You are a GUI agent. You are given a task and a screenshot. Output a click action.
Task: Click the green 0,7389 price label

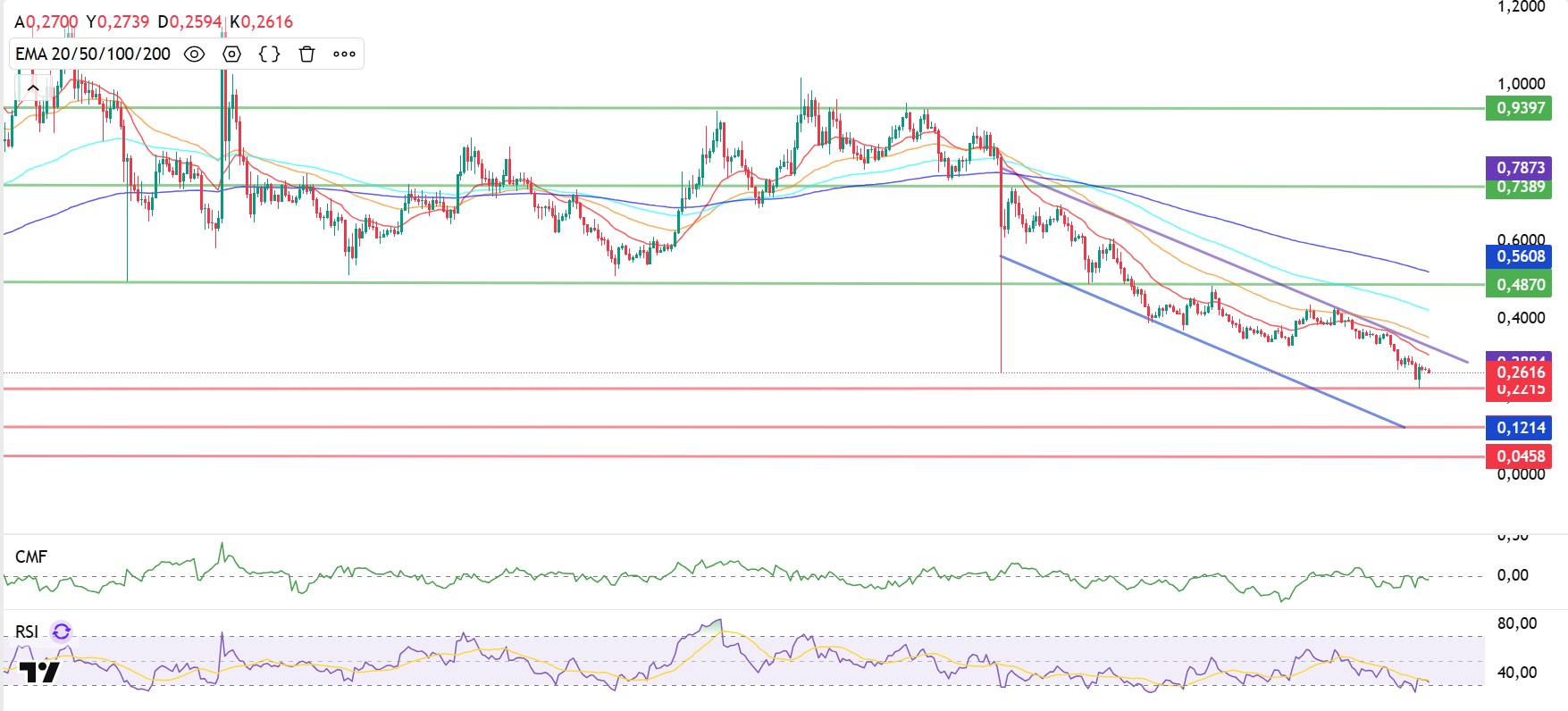(x=1519, y=188)
